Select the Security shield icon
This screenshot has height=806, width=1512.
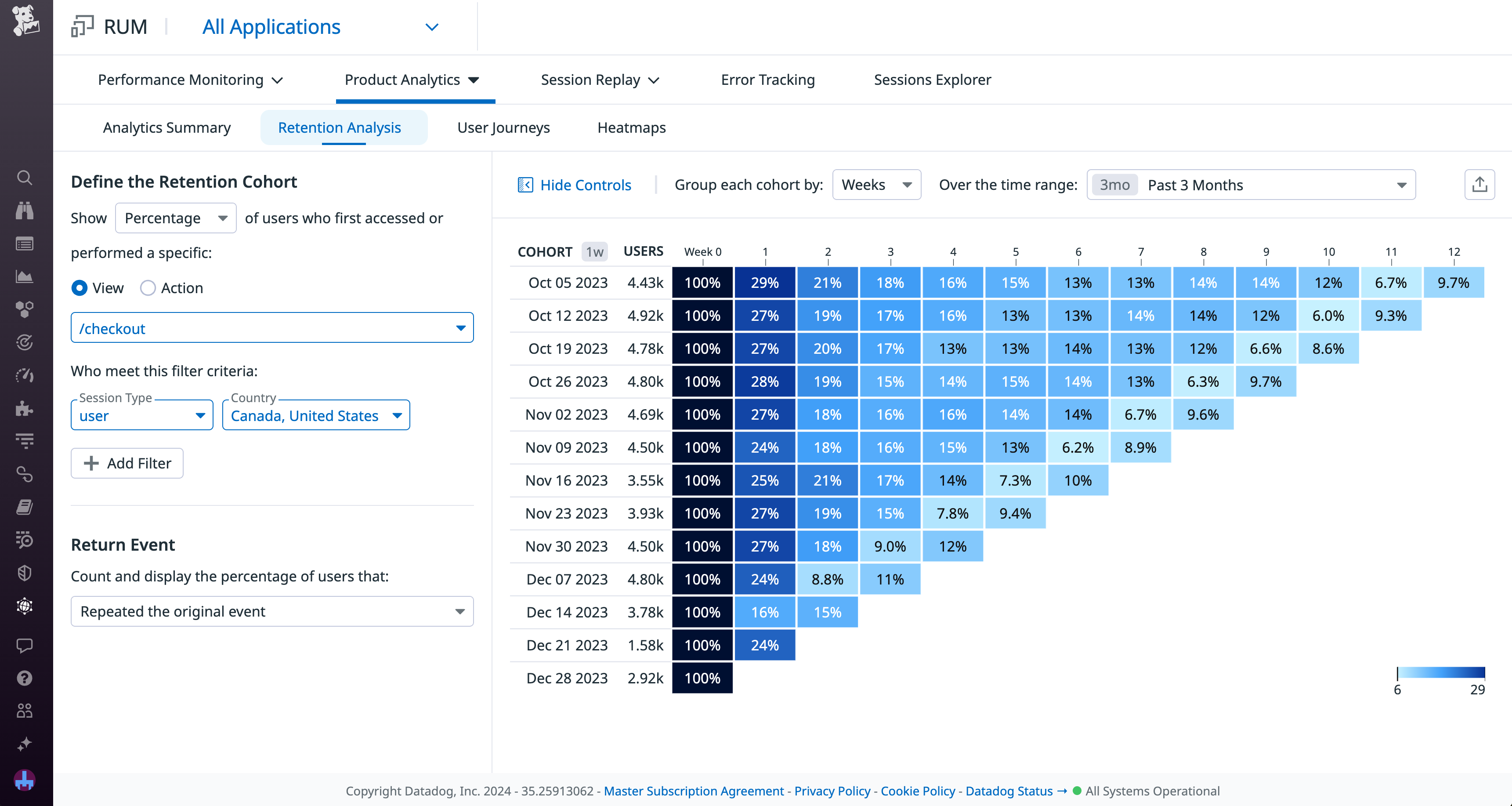tap(25, 573)
